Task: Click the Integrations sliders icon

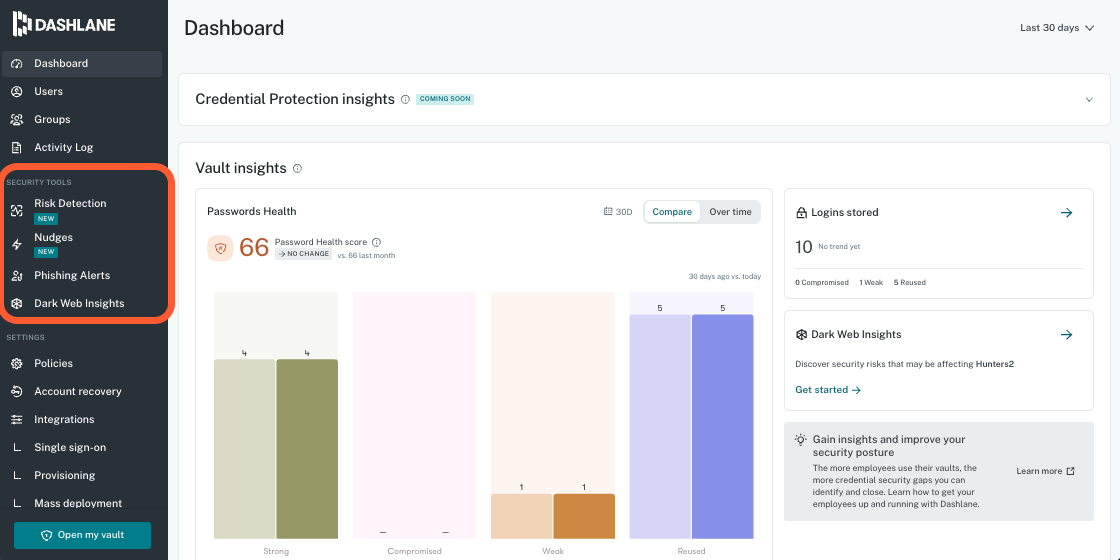Action: (18, 419)
